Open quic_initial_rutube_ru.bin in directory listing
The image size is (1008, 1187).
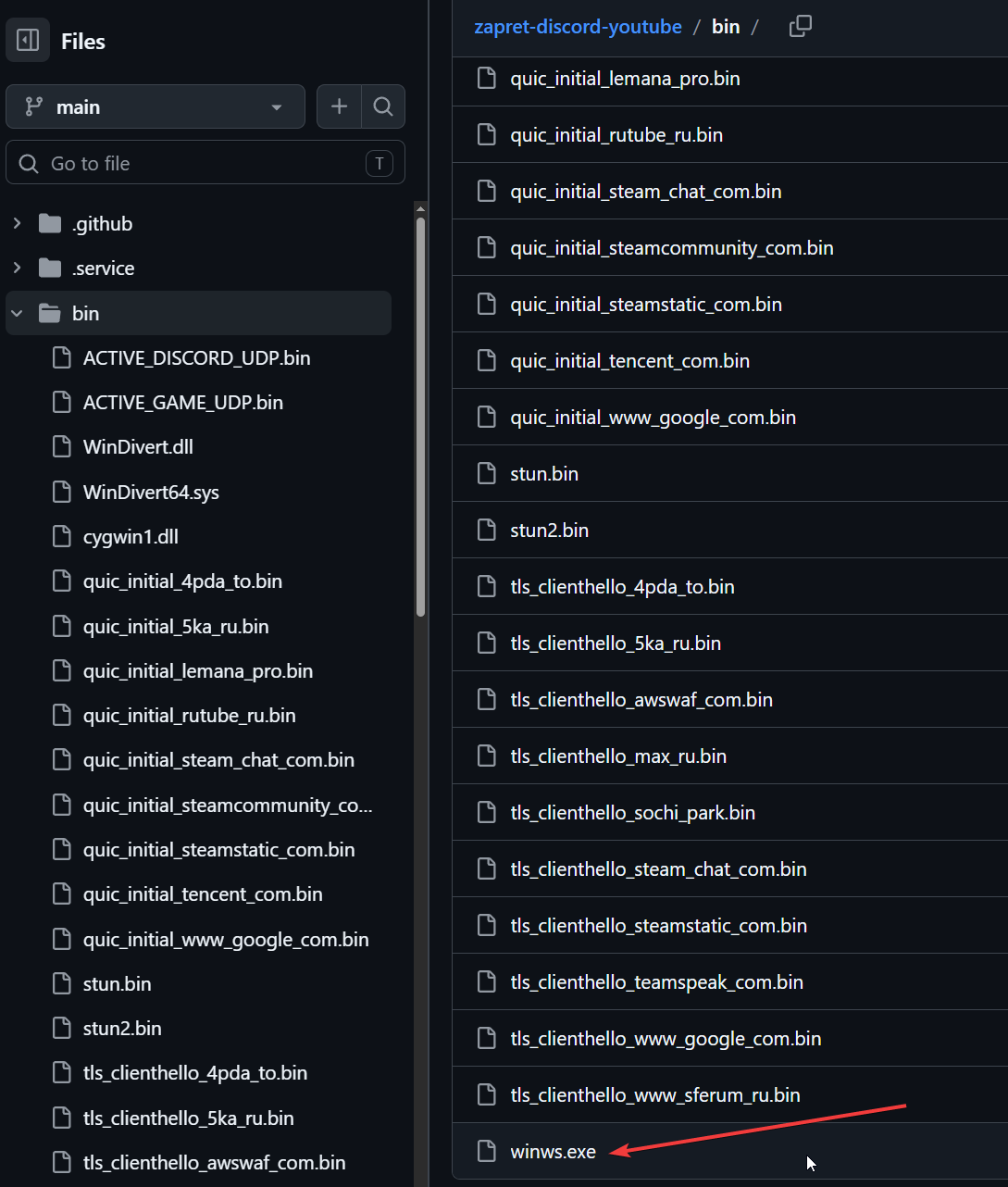[x=616, y=134]
